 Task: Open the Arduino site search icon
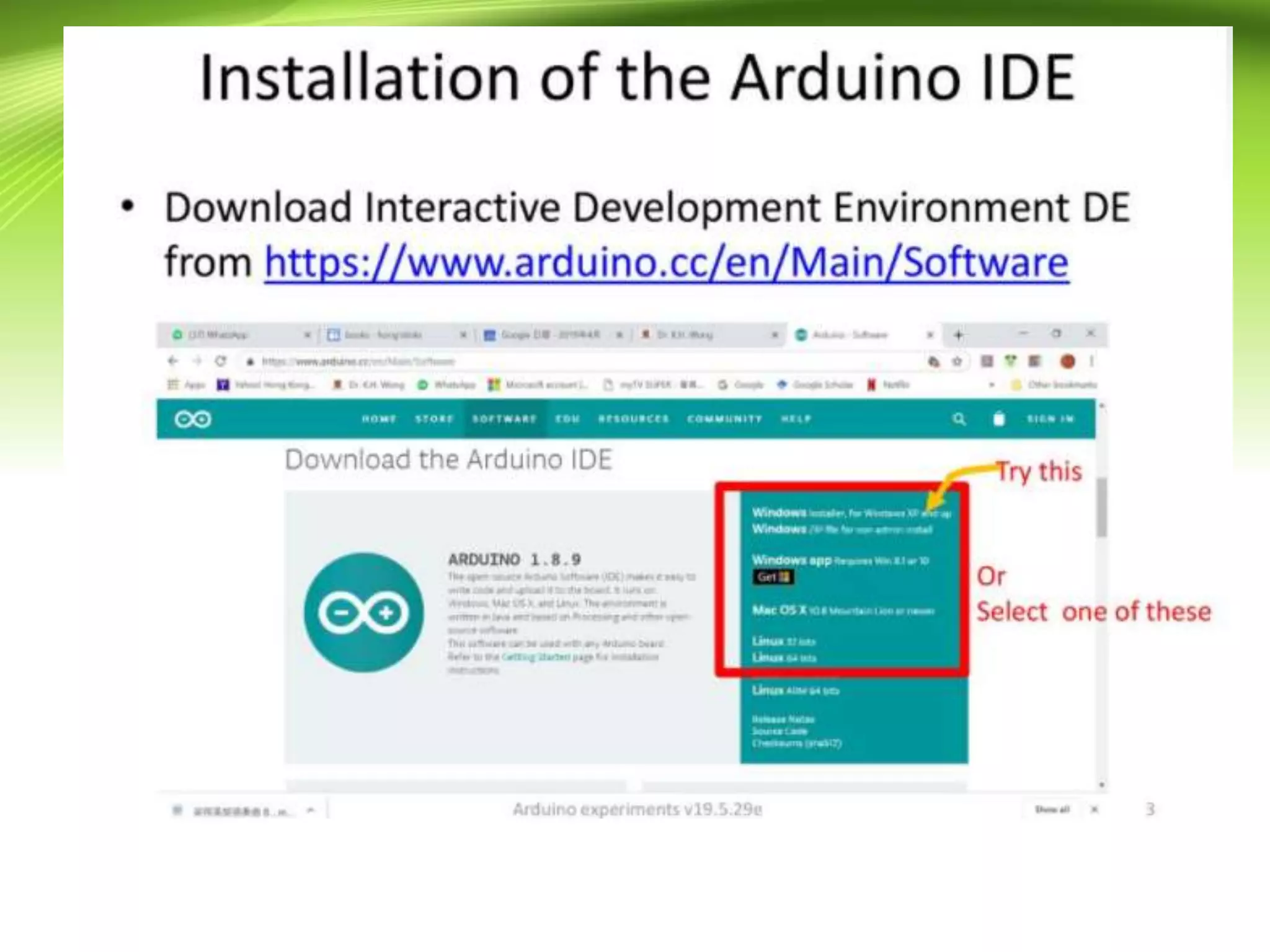pos(959,420)
